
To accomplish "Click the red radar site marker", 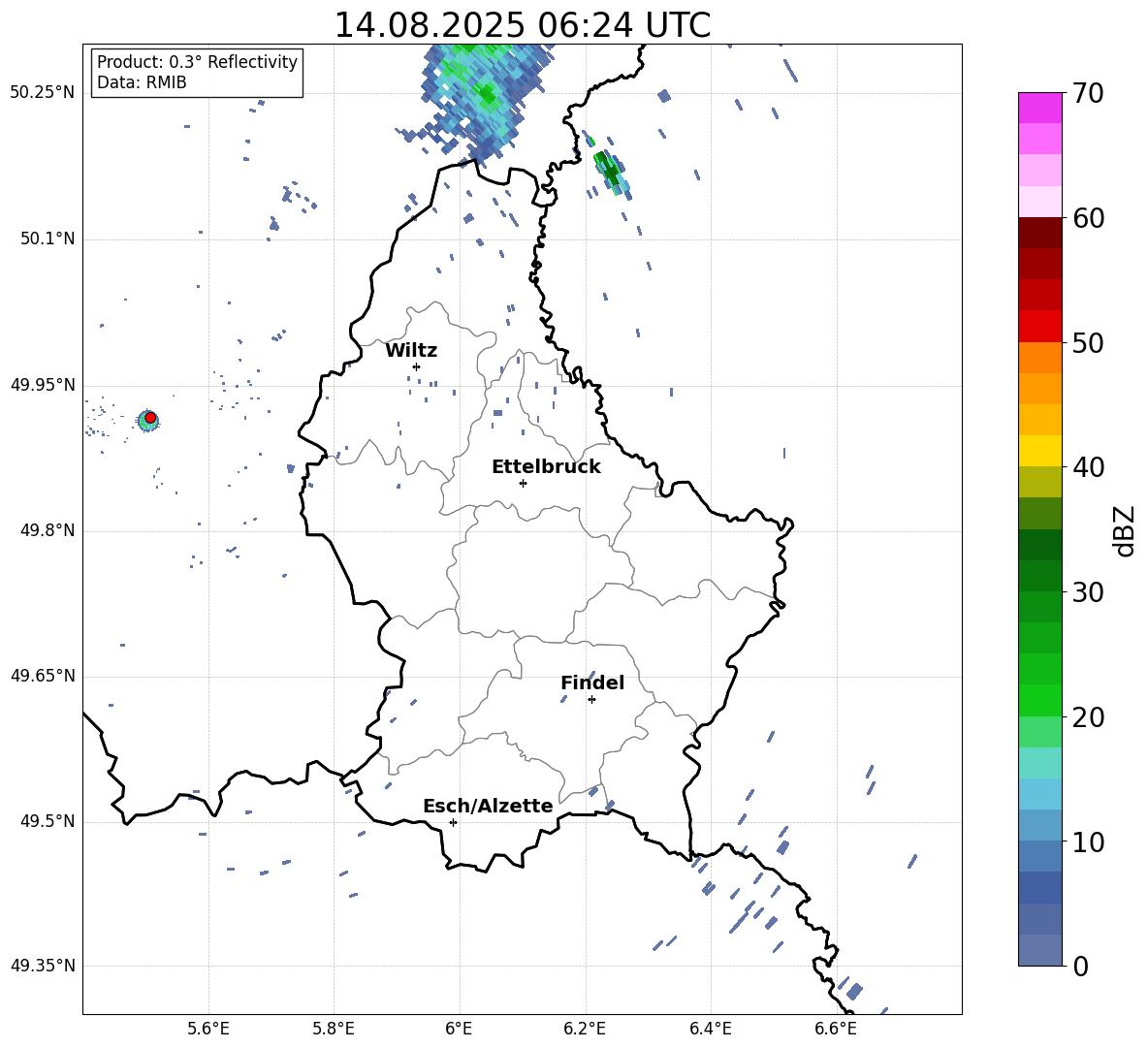I will 150,418.
